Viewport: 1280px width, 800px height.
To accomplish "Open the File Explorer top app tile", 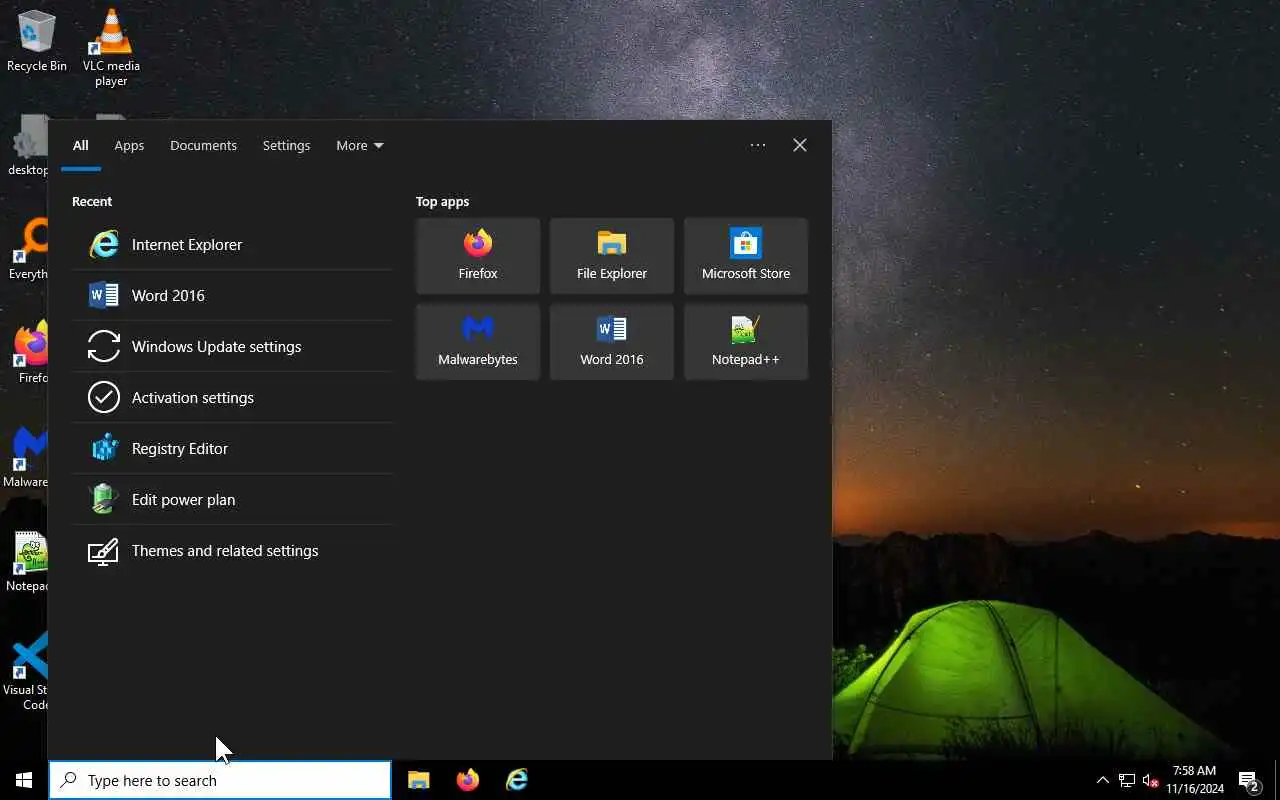I will [x=612, y=256].
